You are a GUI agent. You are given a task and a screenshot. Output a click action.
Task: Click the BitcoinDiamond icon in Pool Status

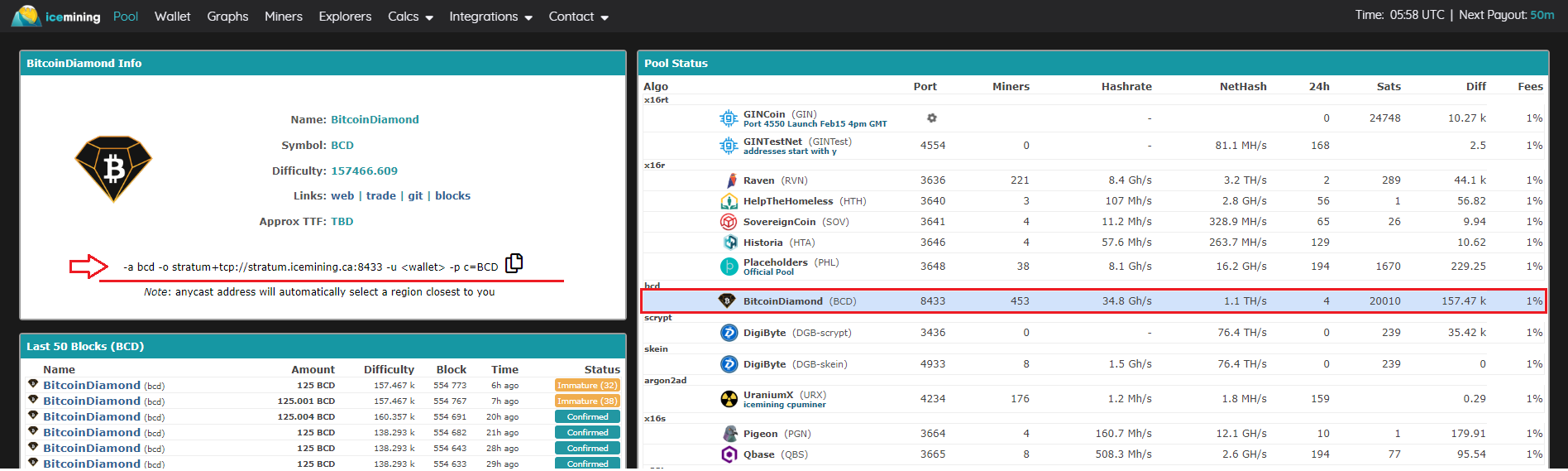pos(727,300)
